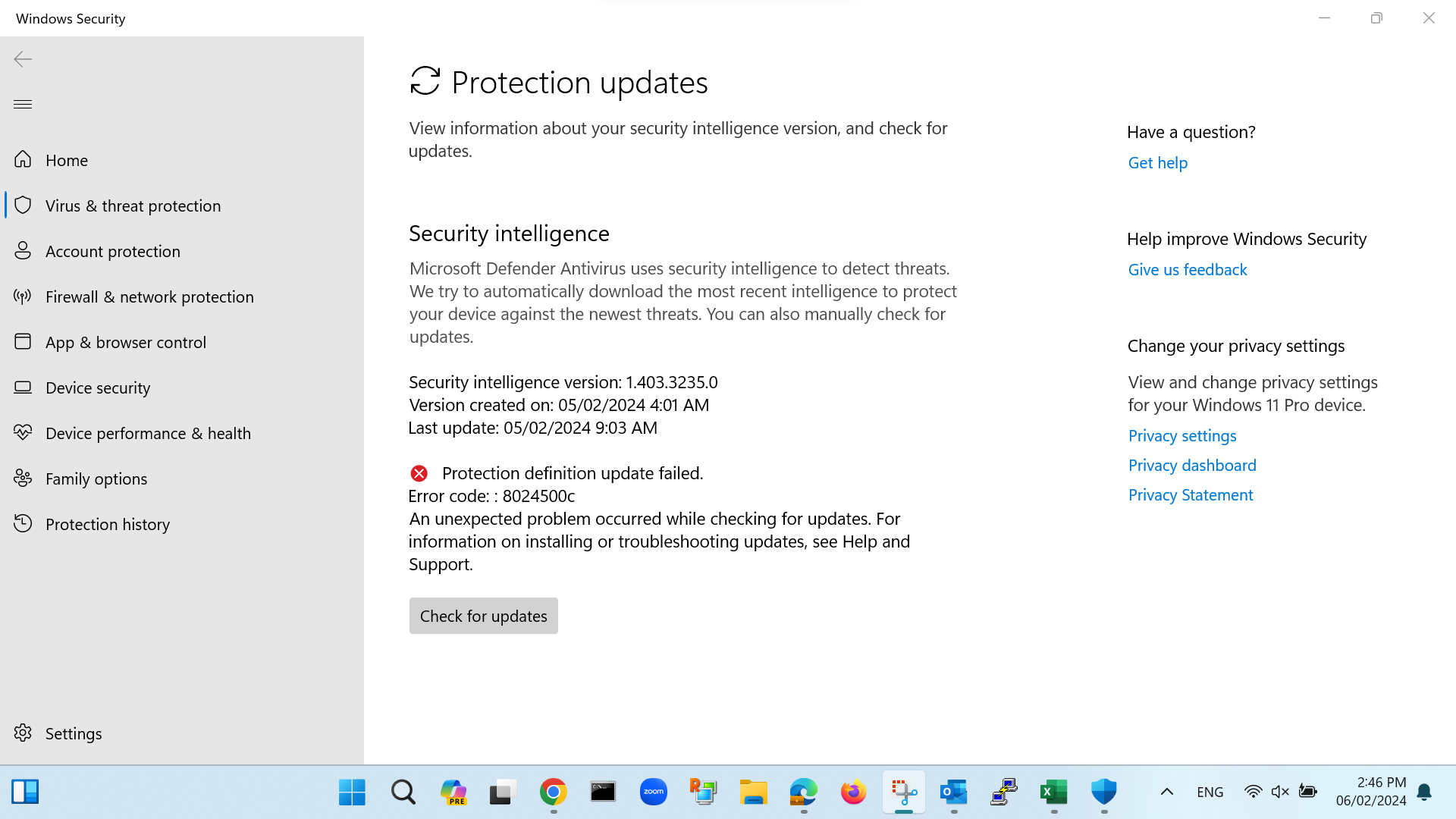
Task: Open Device performance & health
Action: click(x=182, y=433)
